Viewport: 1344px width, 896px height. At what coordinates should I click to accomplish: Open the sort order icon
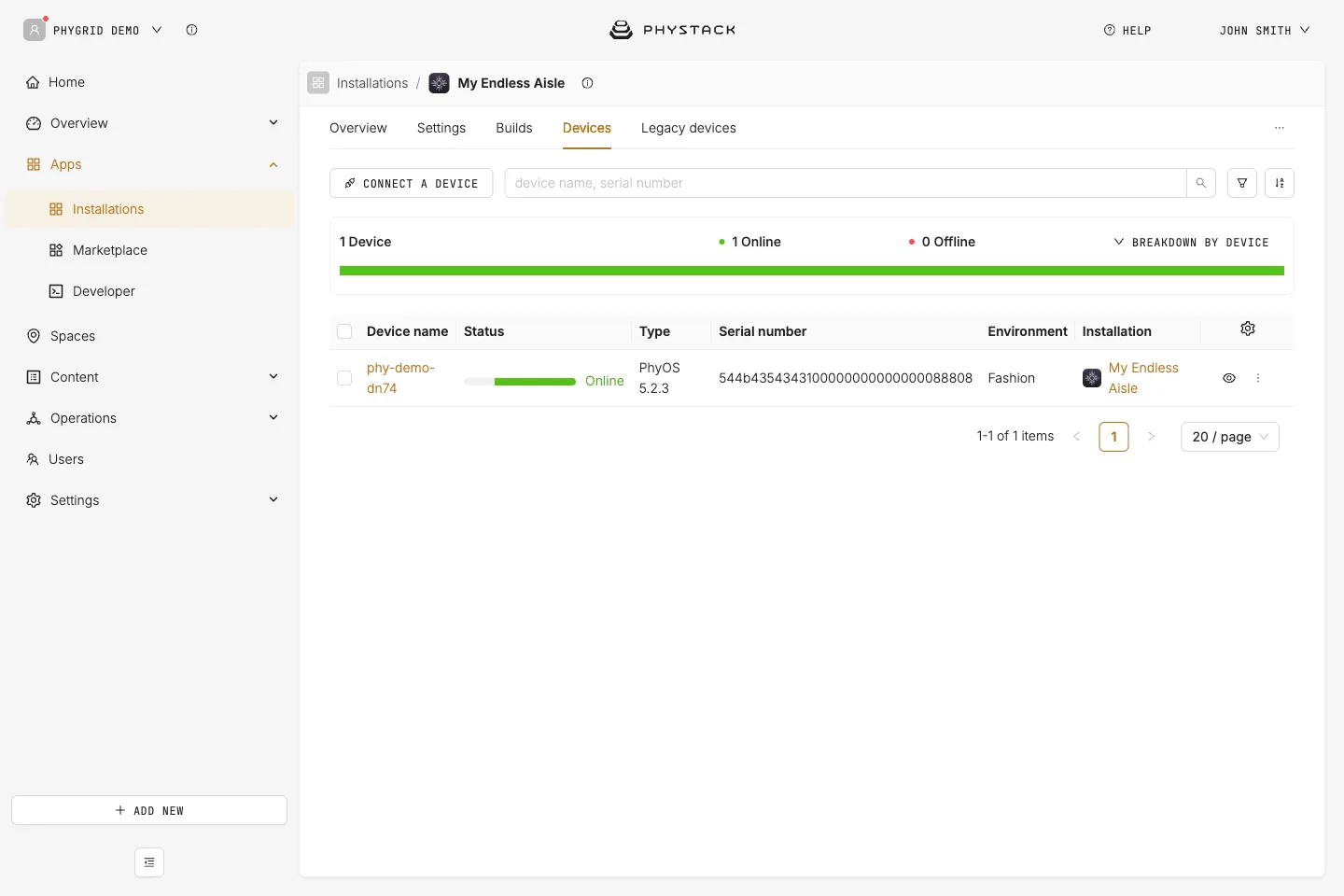[1280, 183]
